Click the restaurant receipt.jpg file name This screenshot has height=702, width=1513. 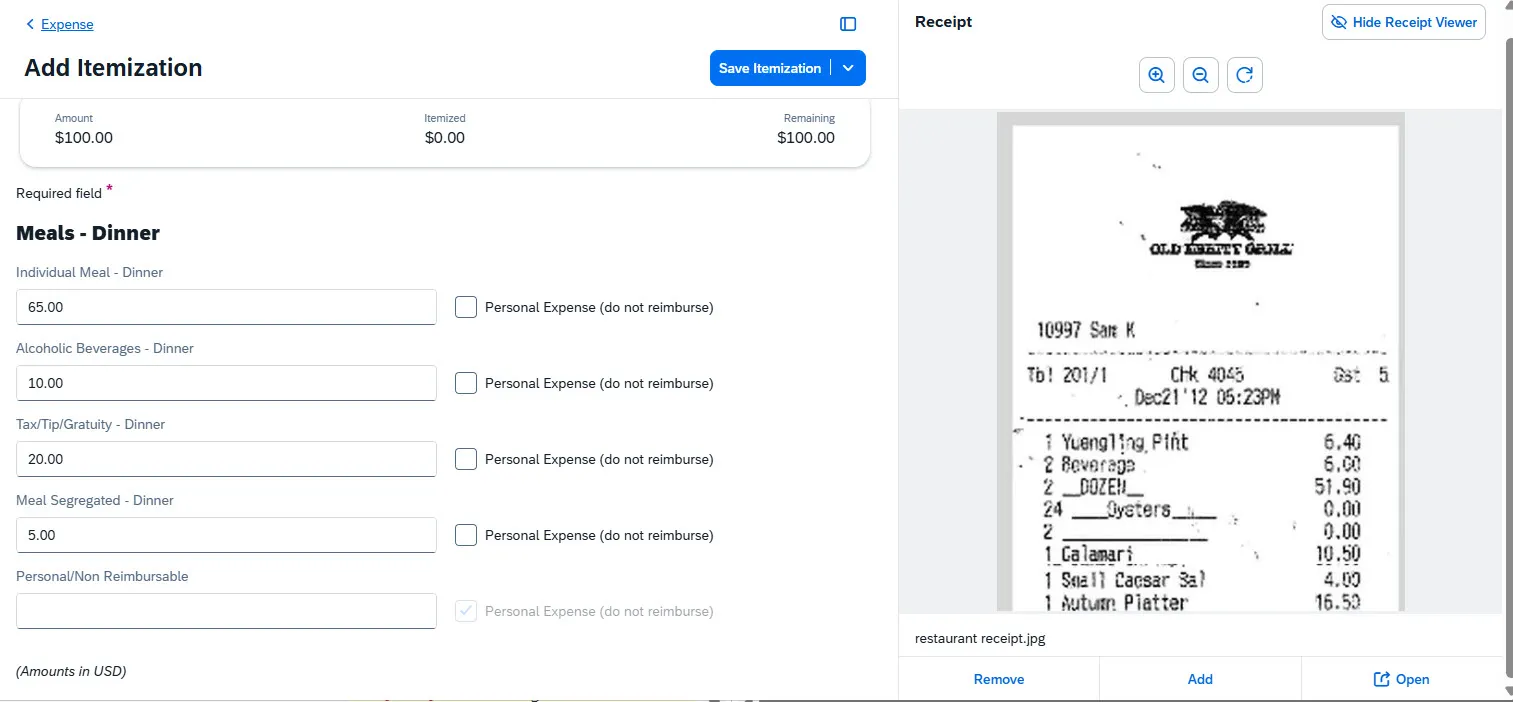[980, 638]
